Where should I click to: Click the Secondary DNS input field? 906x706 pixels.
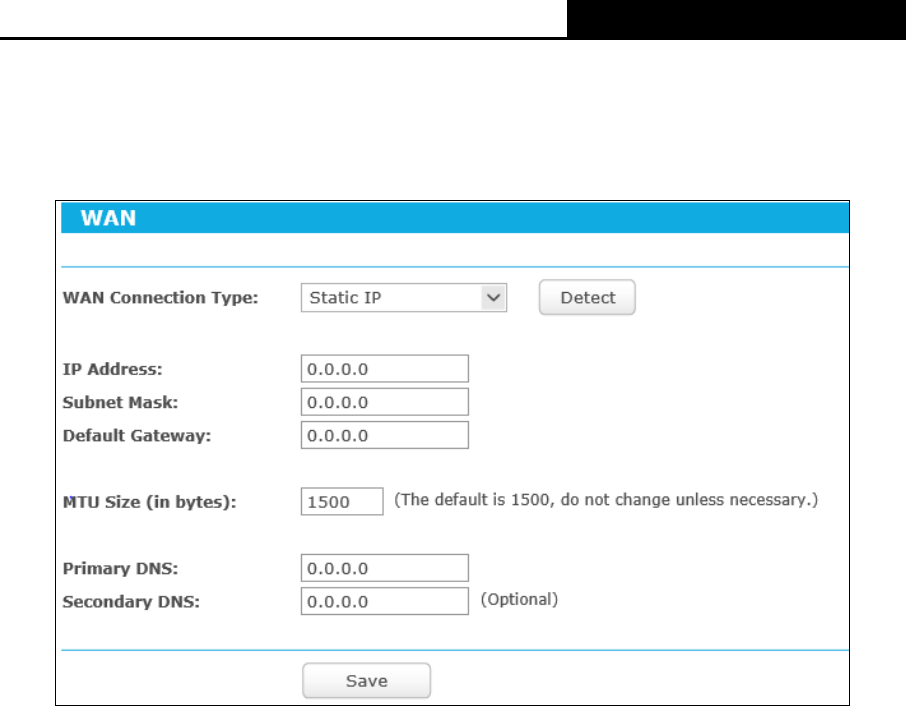(384, 601)
